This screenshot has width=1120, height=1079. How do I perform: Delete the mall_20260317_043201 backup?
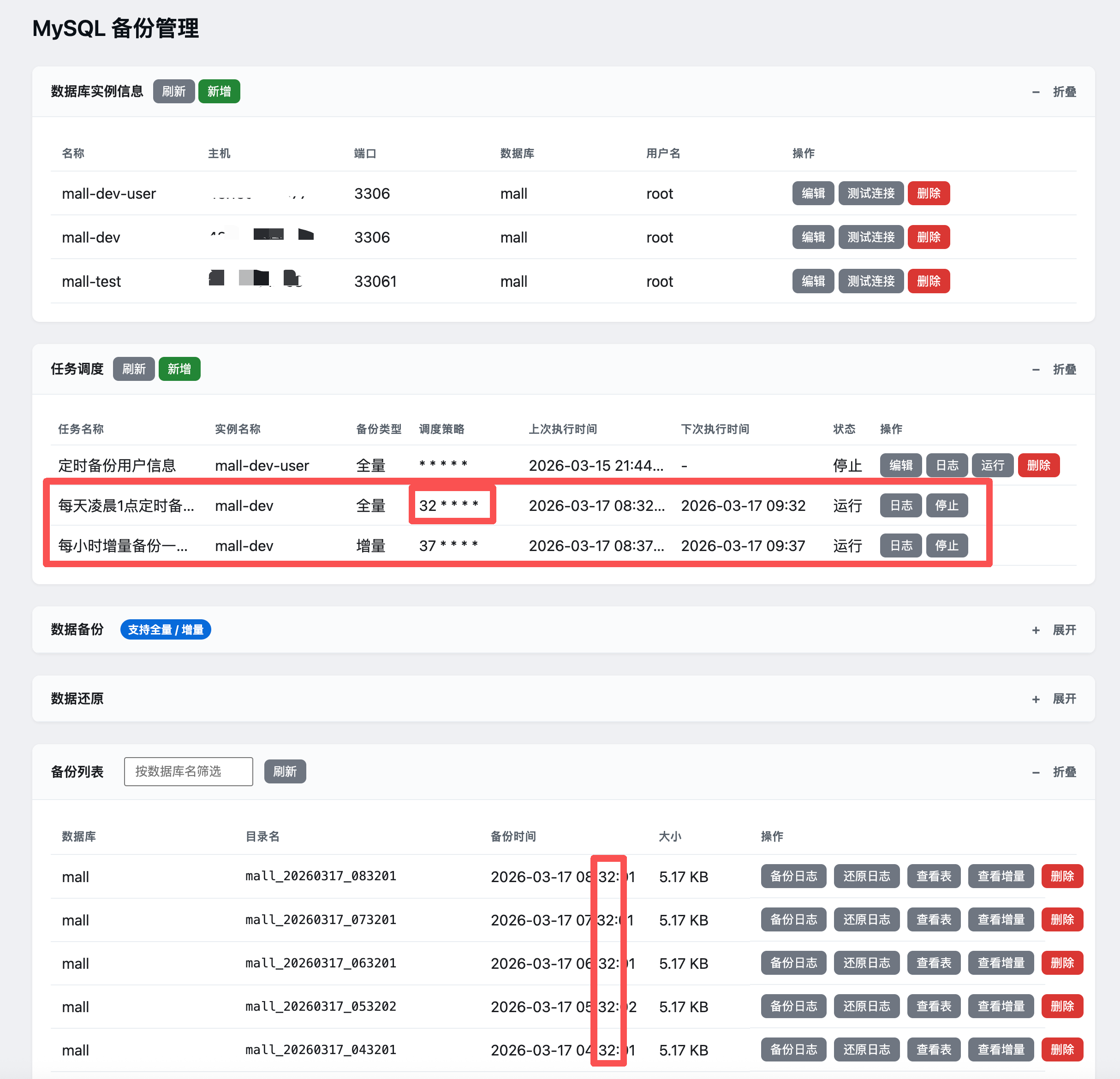click(x=1062, y=1050)
